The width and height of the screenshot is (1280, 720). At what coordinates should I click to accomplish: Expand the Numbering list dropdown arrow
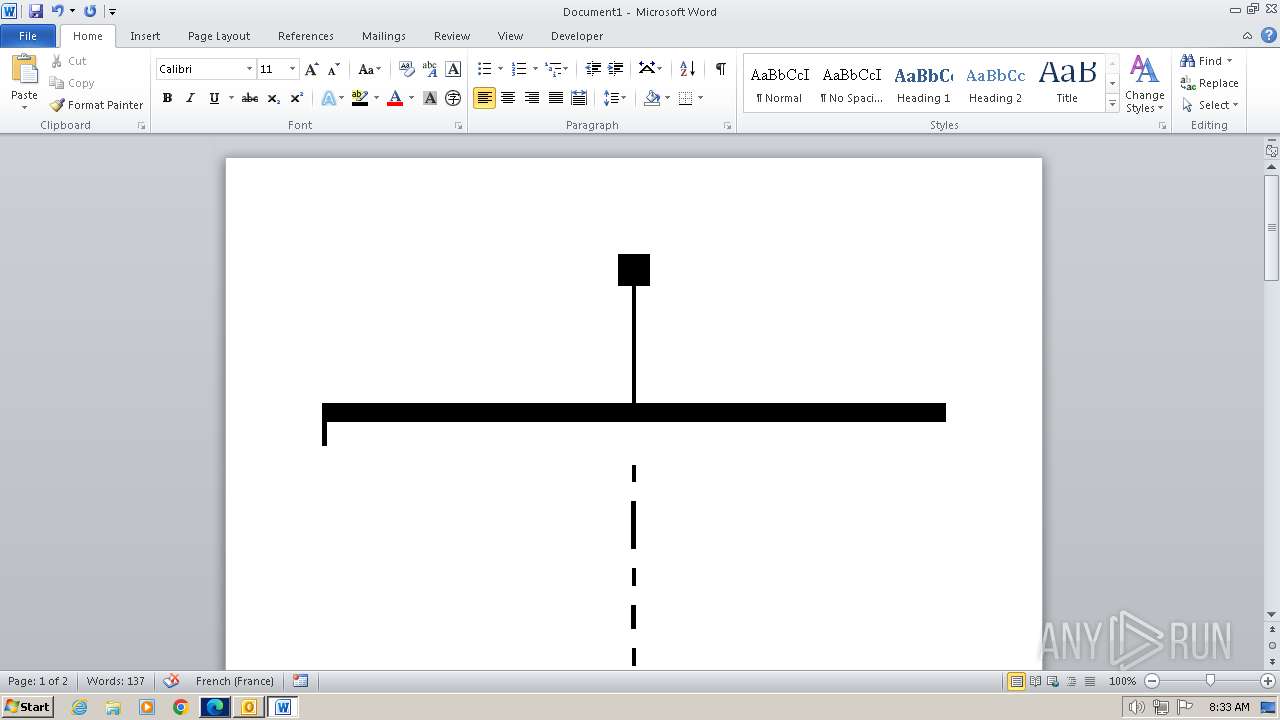(x=535, y=69)
